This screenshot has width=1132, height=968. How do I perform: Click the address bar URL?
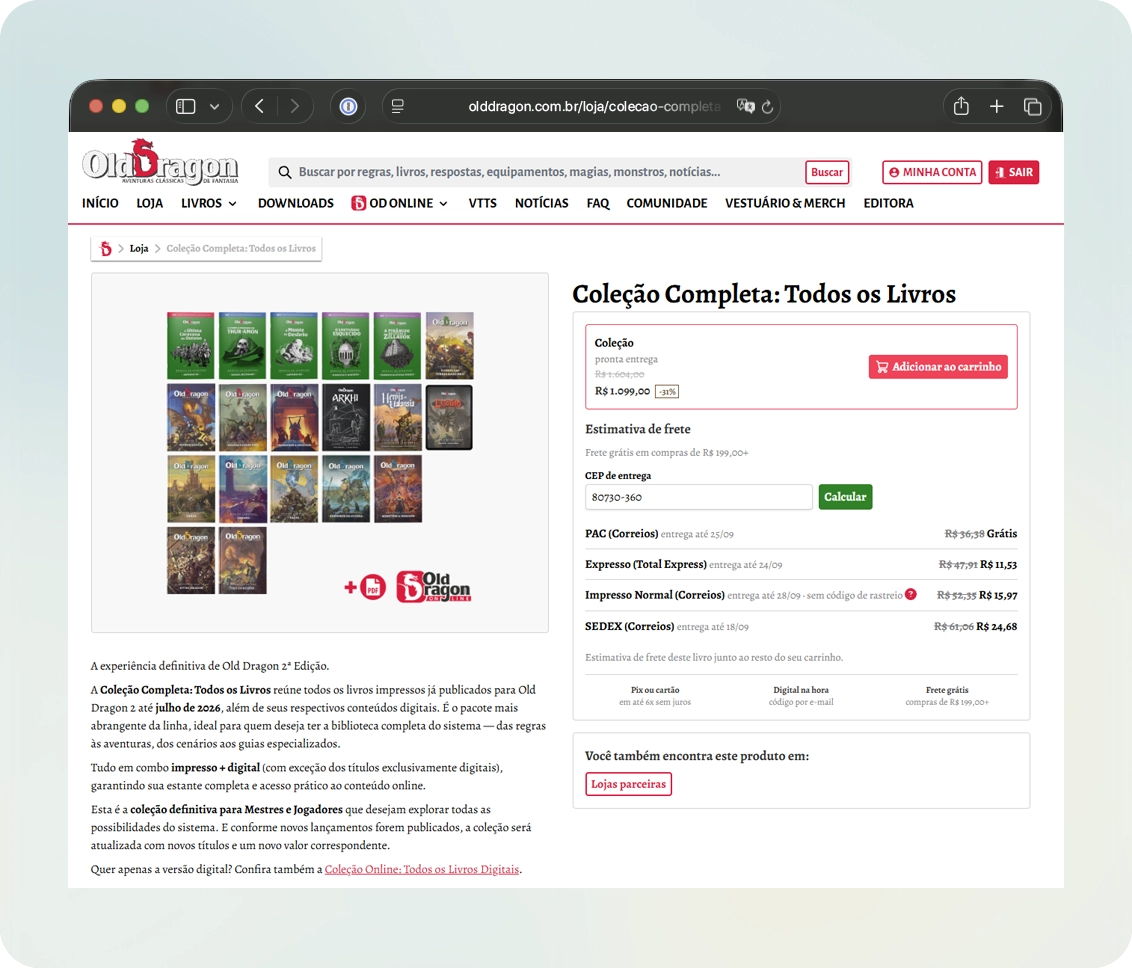click(x=593, y=107)
